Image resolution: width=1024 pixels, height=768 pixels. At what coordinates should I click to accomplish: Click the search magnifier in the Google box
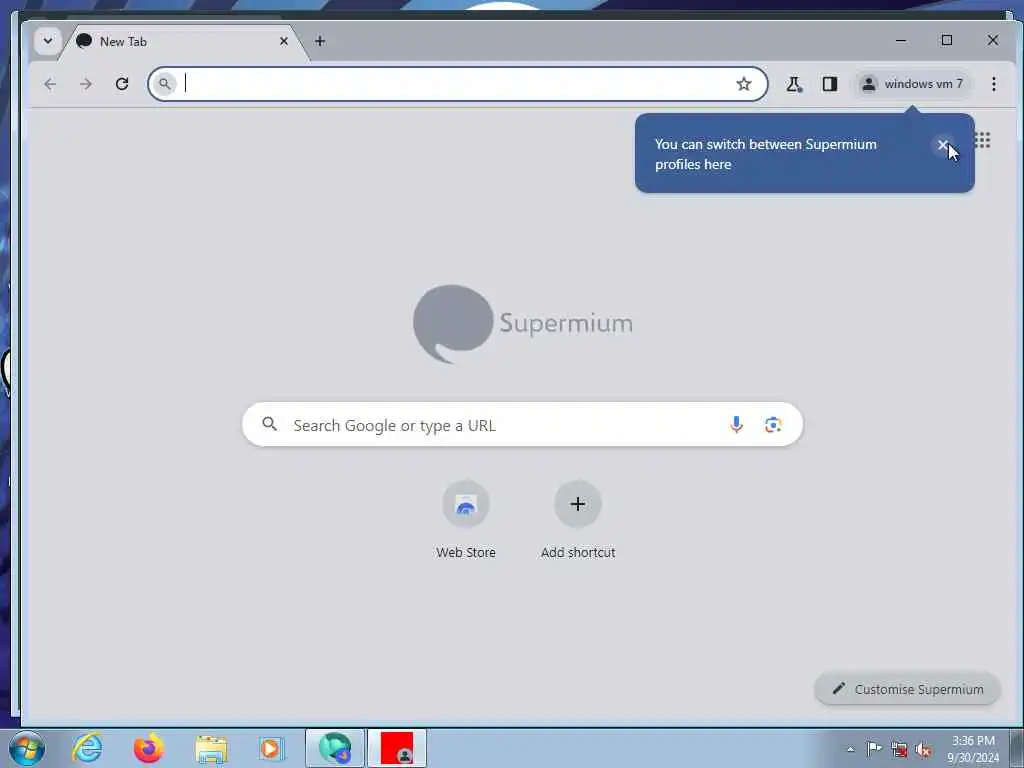point(270,424)
